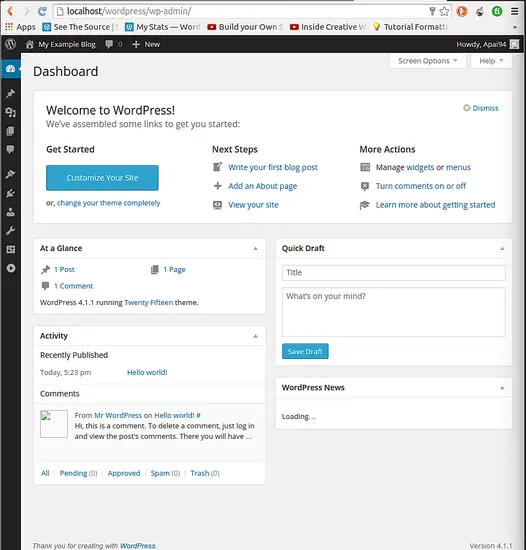Open Tutorial Formatting bookmark

tap(410, 27)
